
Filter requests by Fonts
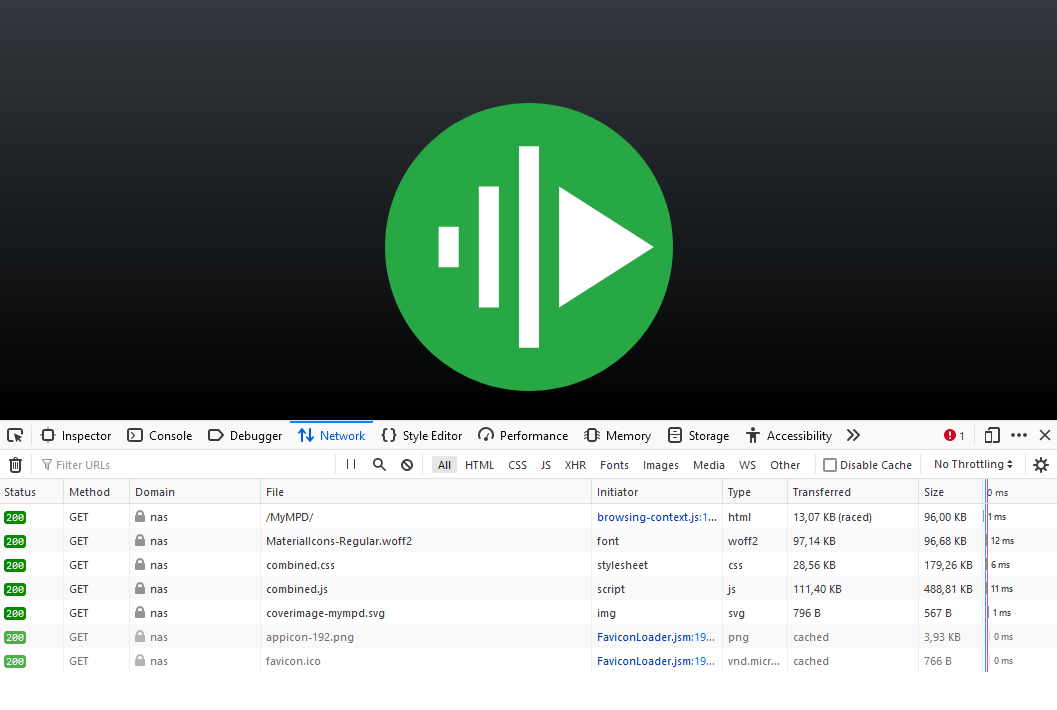614,465
